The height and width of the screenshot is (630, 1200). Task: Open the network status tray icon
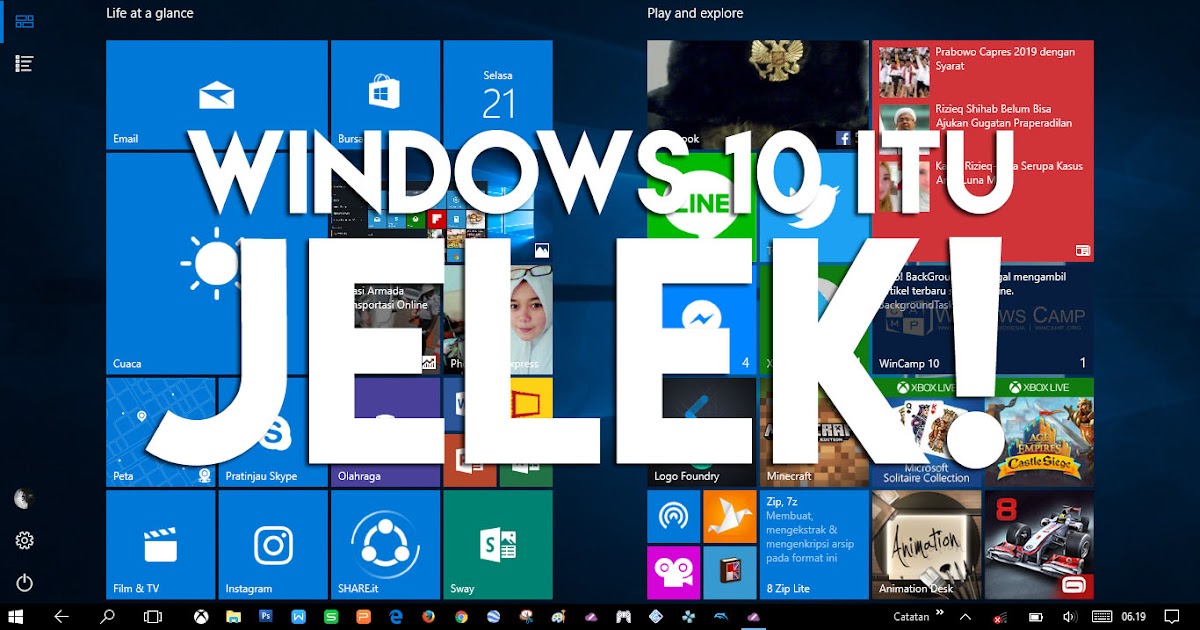point(1000,617)
